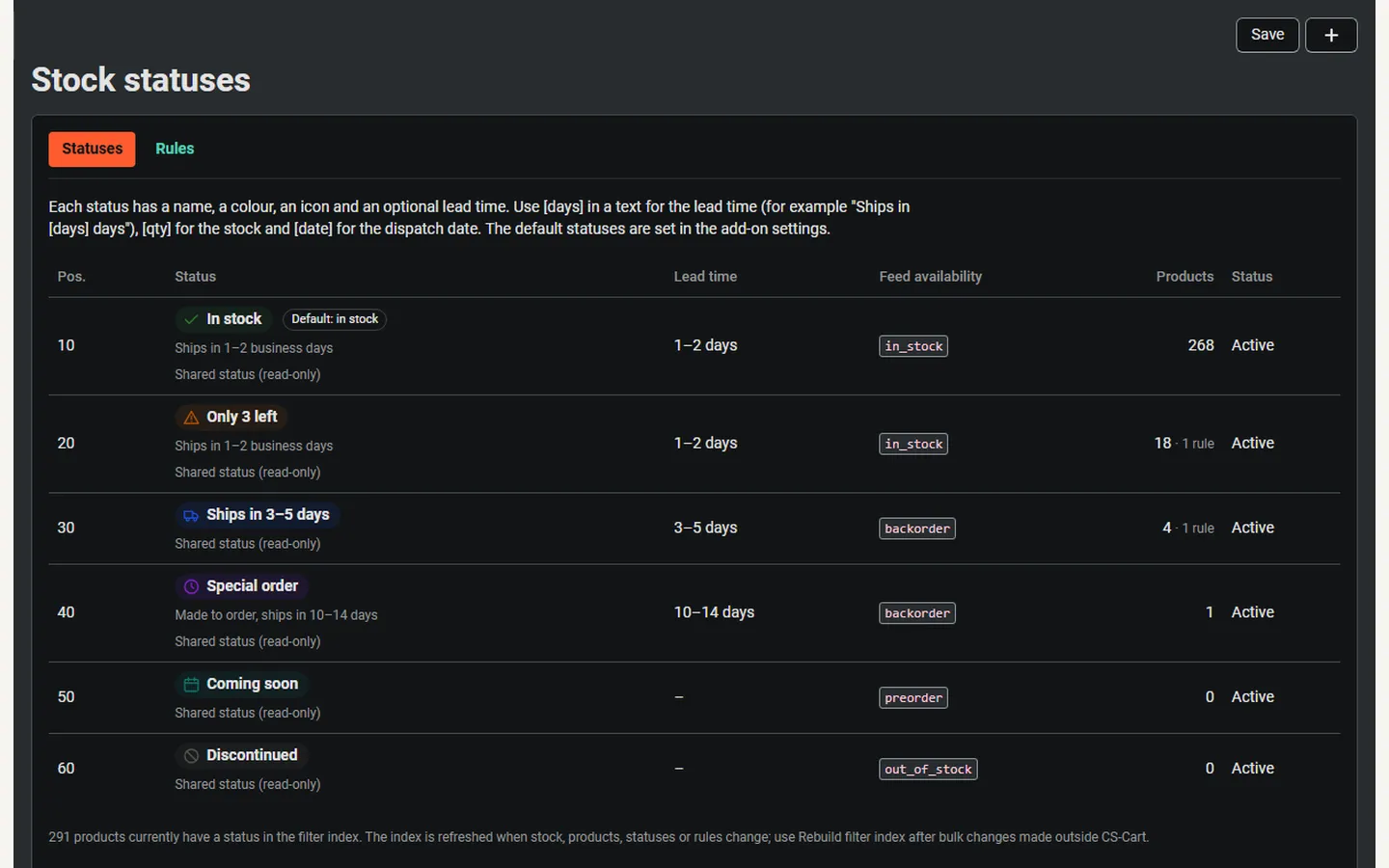Click 'Made to order, ships in 10–14 days' description
Screen dimensions: 1389x868
coord(276,615)
